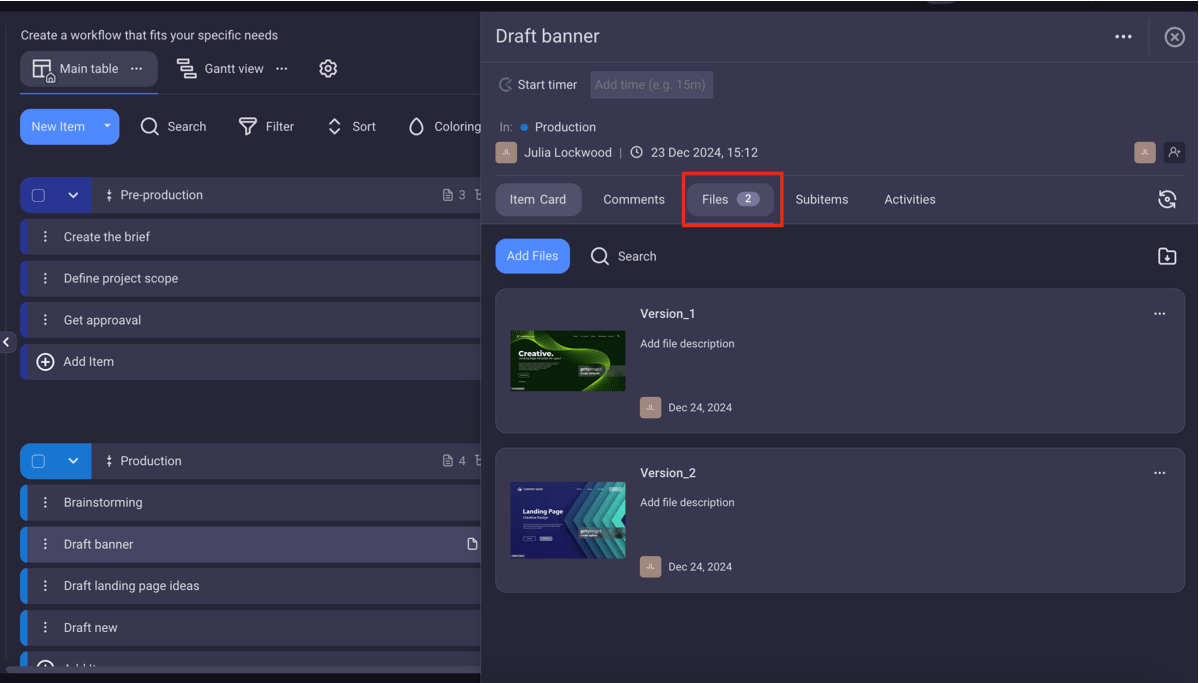
Task: Open the workflow settings gear icon
Action: [328, 69]
